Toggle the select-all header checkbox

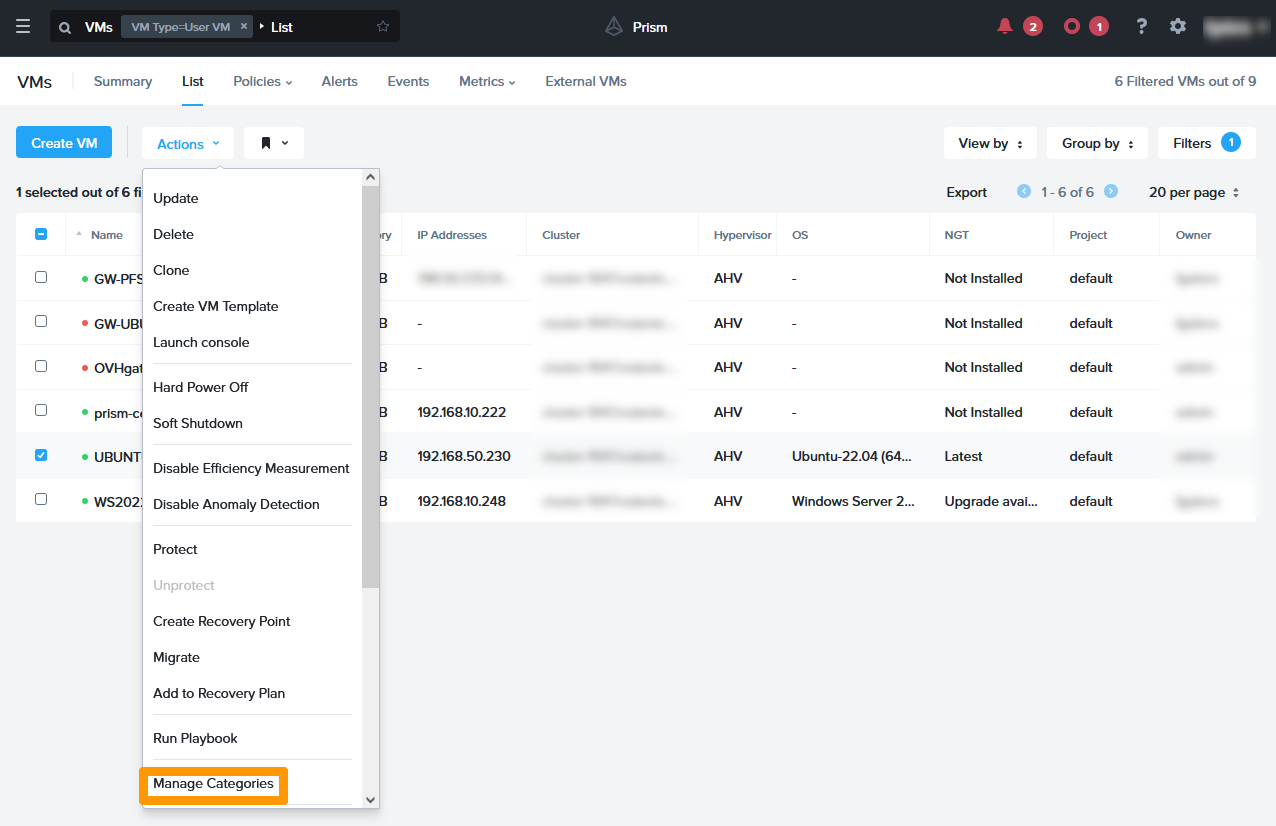click(x=41, y=234)
